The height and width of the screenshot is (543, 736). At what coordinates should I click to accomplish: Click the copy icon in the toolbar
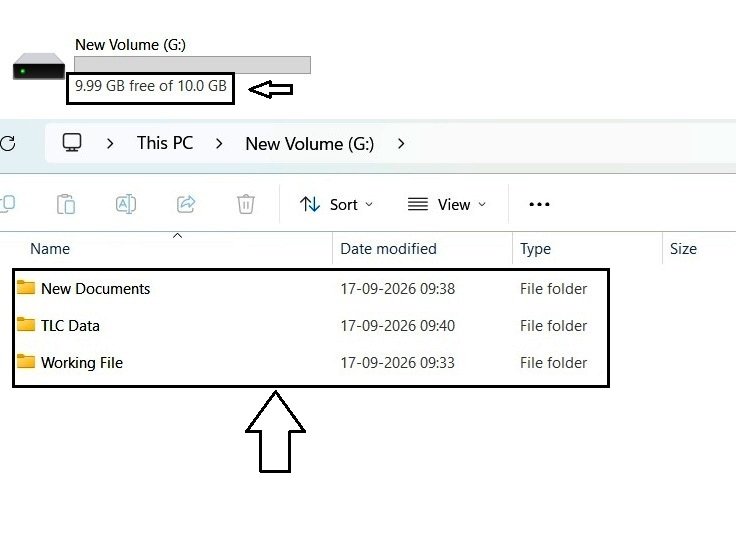coord(8,204)
